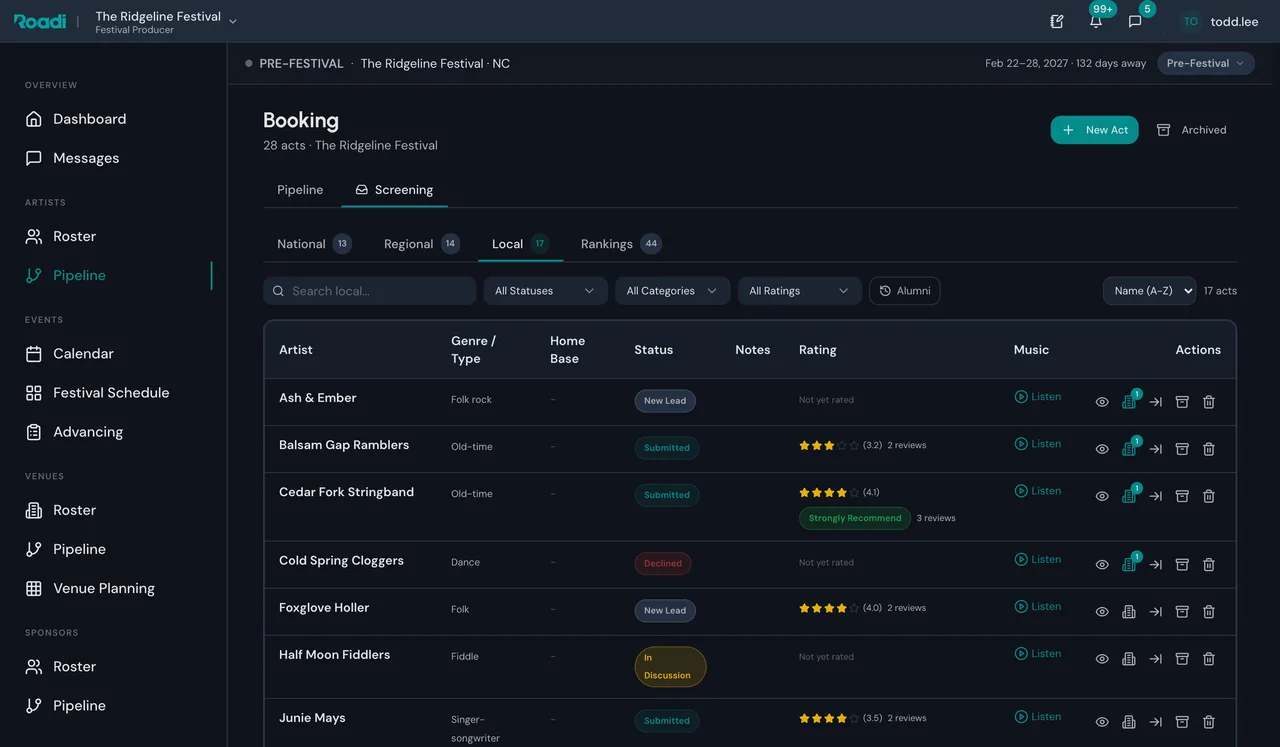Open Venue Planning in sidebar
This screenshot has height=747, width=1280.
(x=113, y=588)
